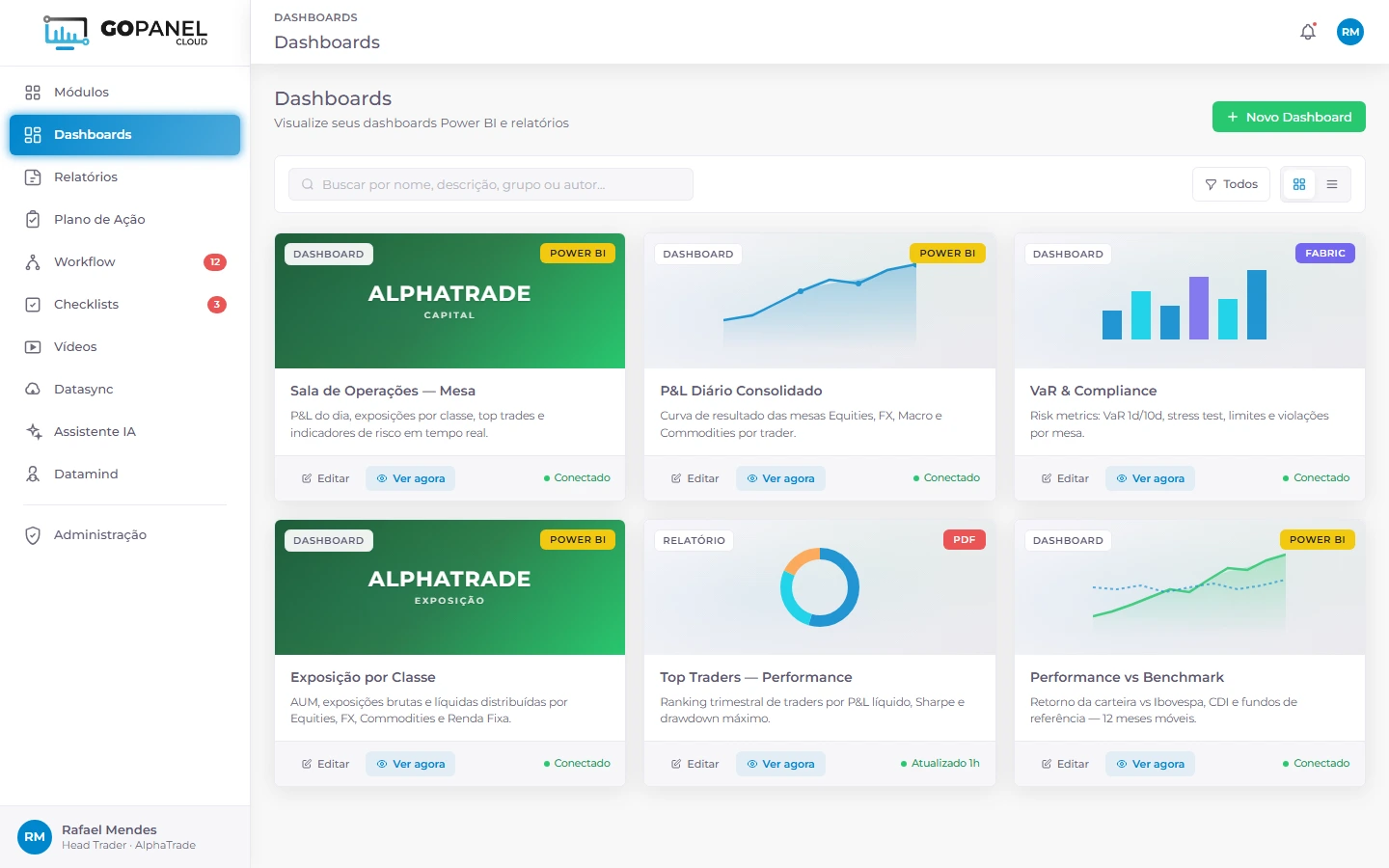Ver agora on Sala de Operações card

pyautogui.click(x=410, y=478)
